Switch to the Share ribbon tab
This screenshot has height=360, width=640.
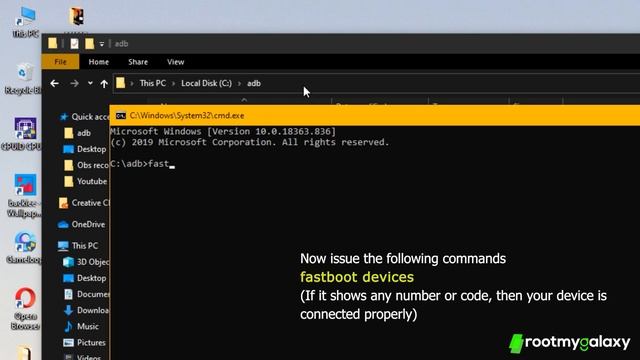point(138,62)
